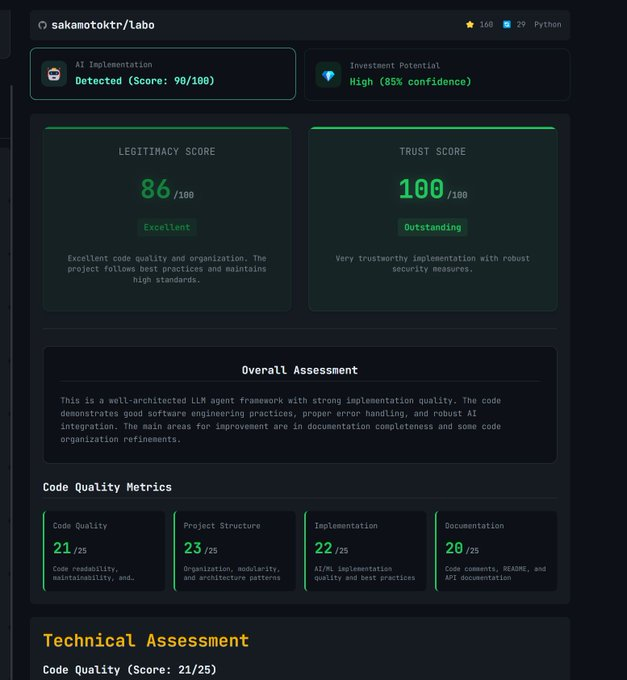Click the Code Quality (Score: 21/25) subheading
The width and height of the screenshot is (627, 680).
[x=129, y=670]
